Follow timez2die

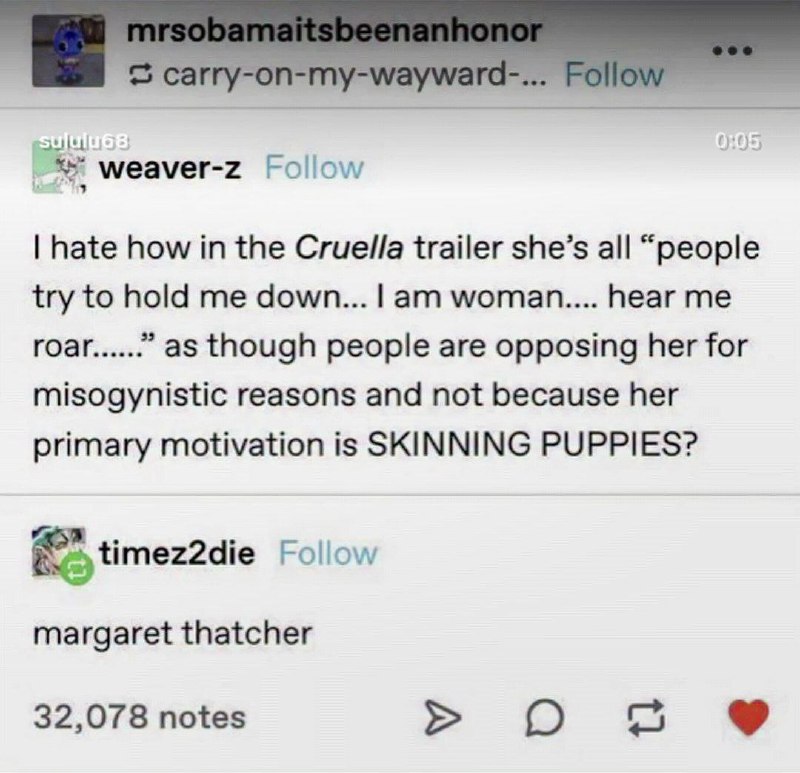coord(329,553)
